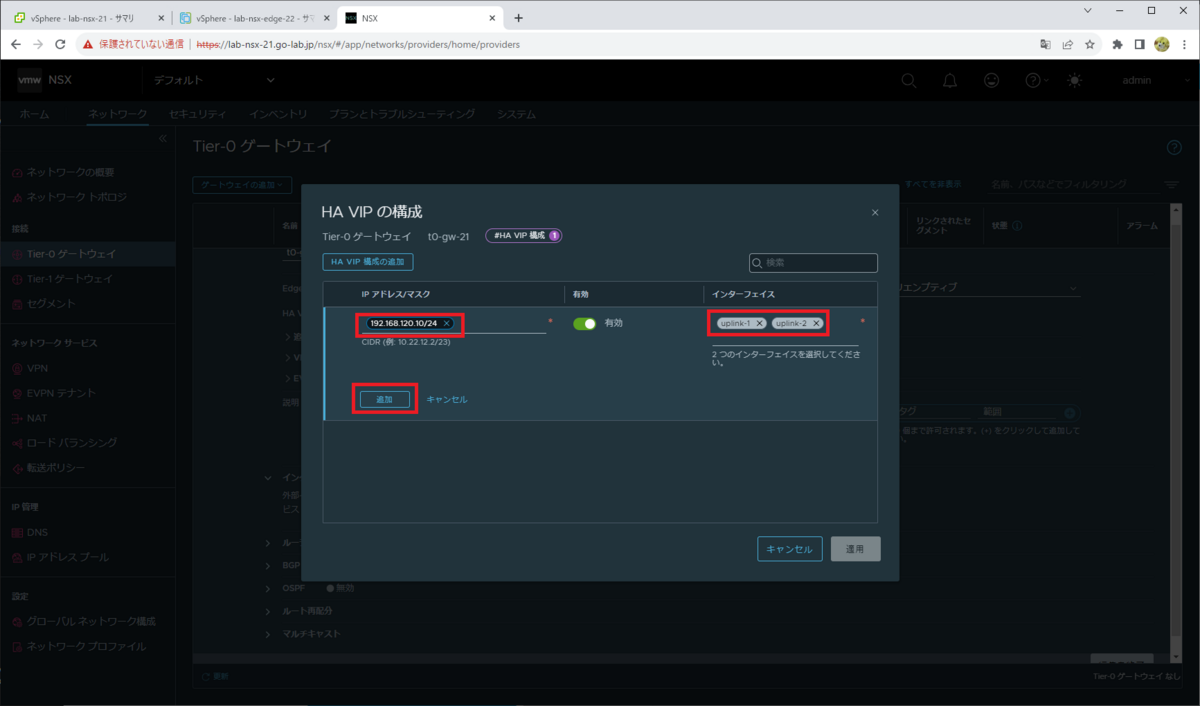Click the page help icon near Tier-0 title
This screenshot has width=1200, height=706.
pos(1174,148)
